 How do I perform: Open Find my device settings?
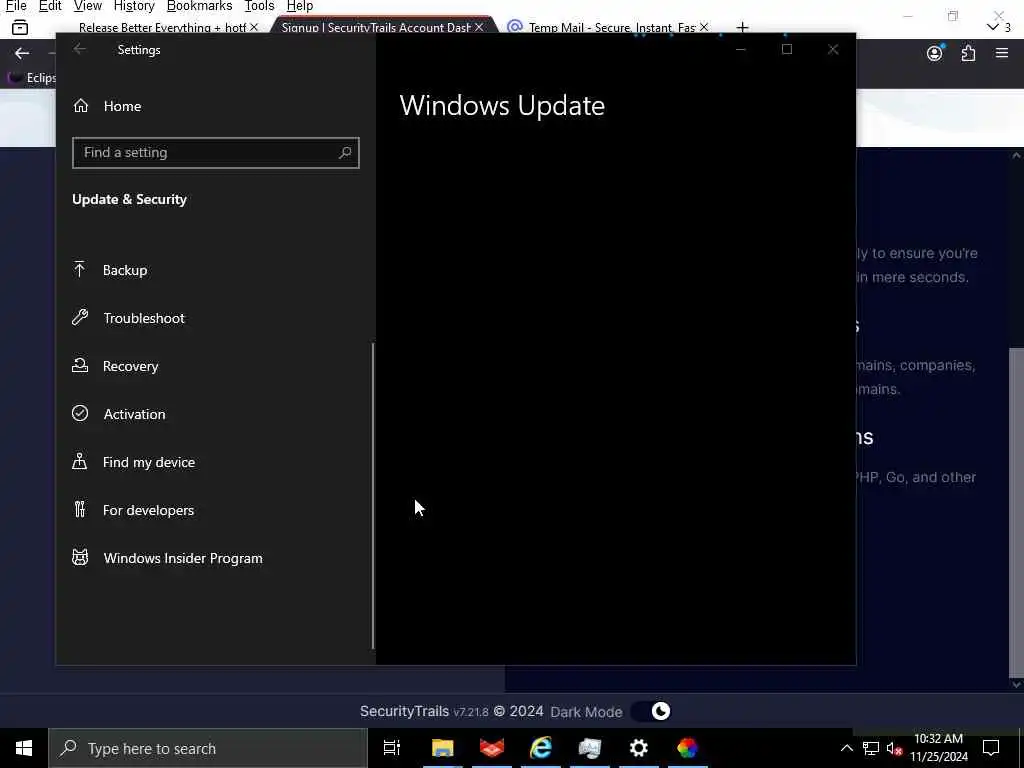click(x=148, y=462)
